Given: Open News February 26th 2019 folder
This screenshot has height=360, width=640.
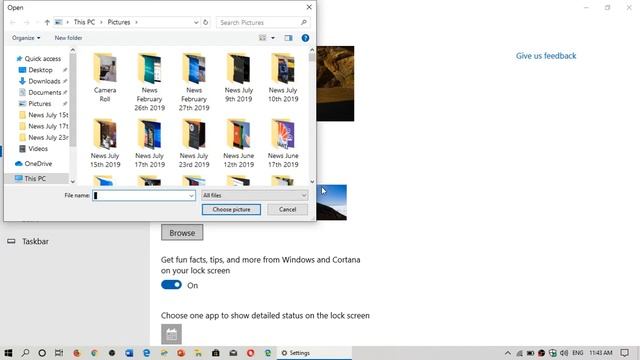Looking at the screenshot, I should (x=149, y=82).
